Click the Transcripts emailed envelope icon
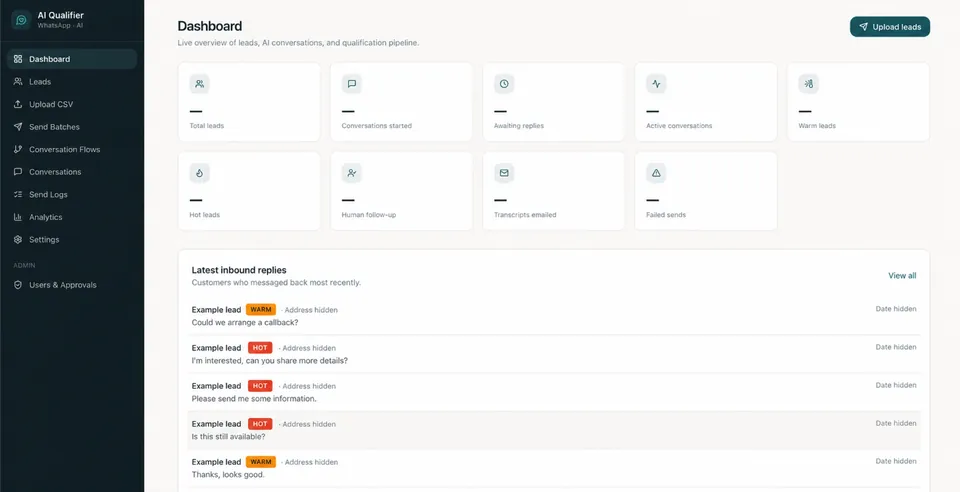The image size is (960, 492). click(x=504, y=173)
